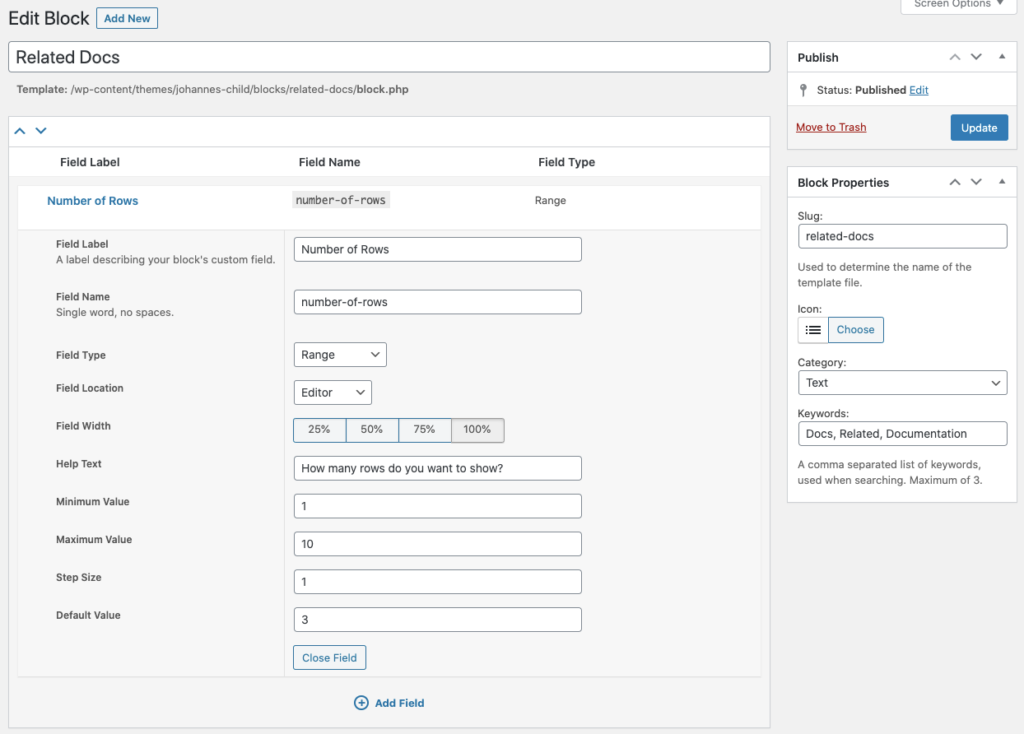
Task: Click the Update button
Action: coord(979,128)
